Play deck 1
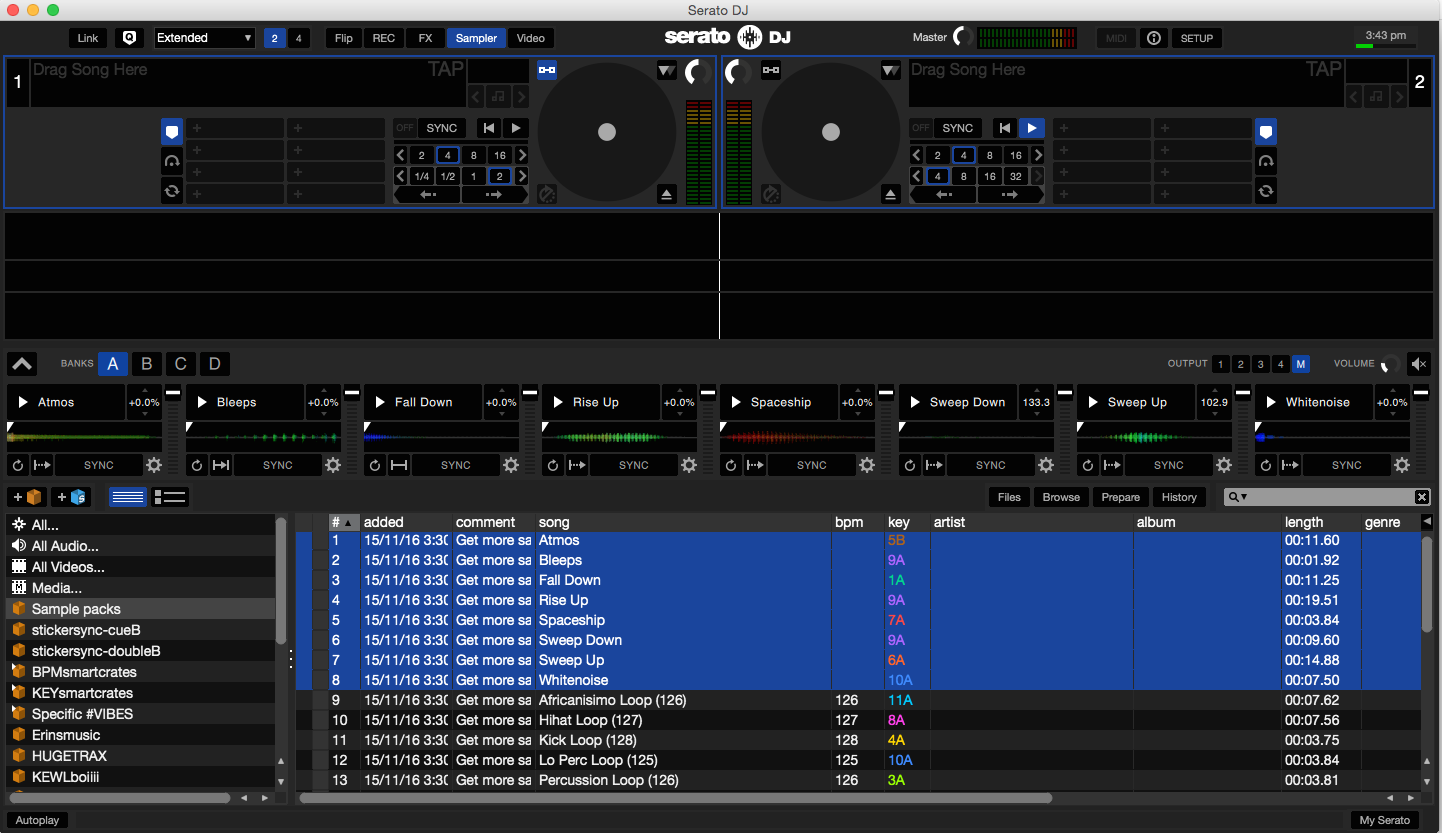Viewport: 1442px width, 833px height. pyautogui.click(x=515, y=128)
